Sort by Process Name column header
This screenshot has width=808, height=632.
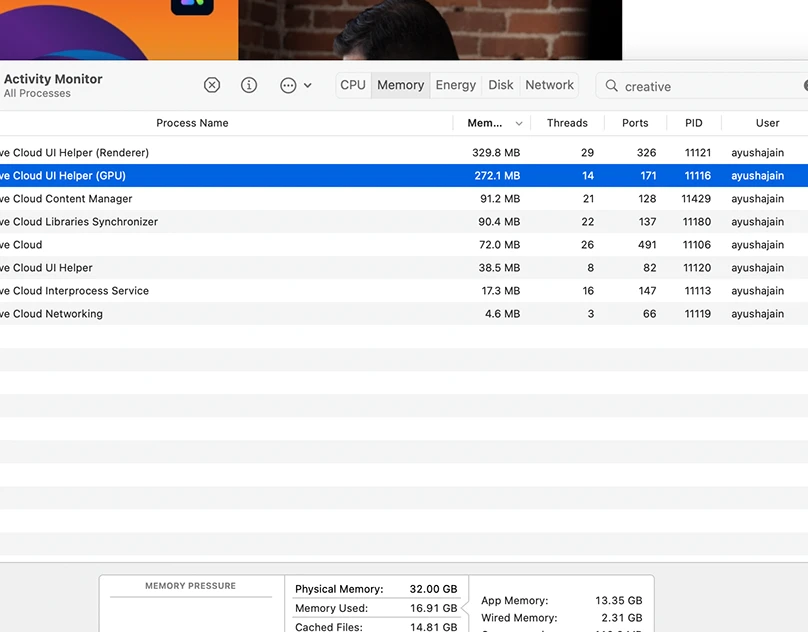tap(192, 124)
